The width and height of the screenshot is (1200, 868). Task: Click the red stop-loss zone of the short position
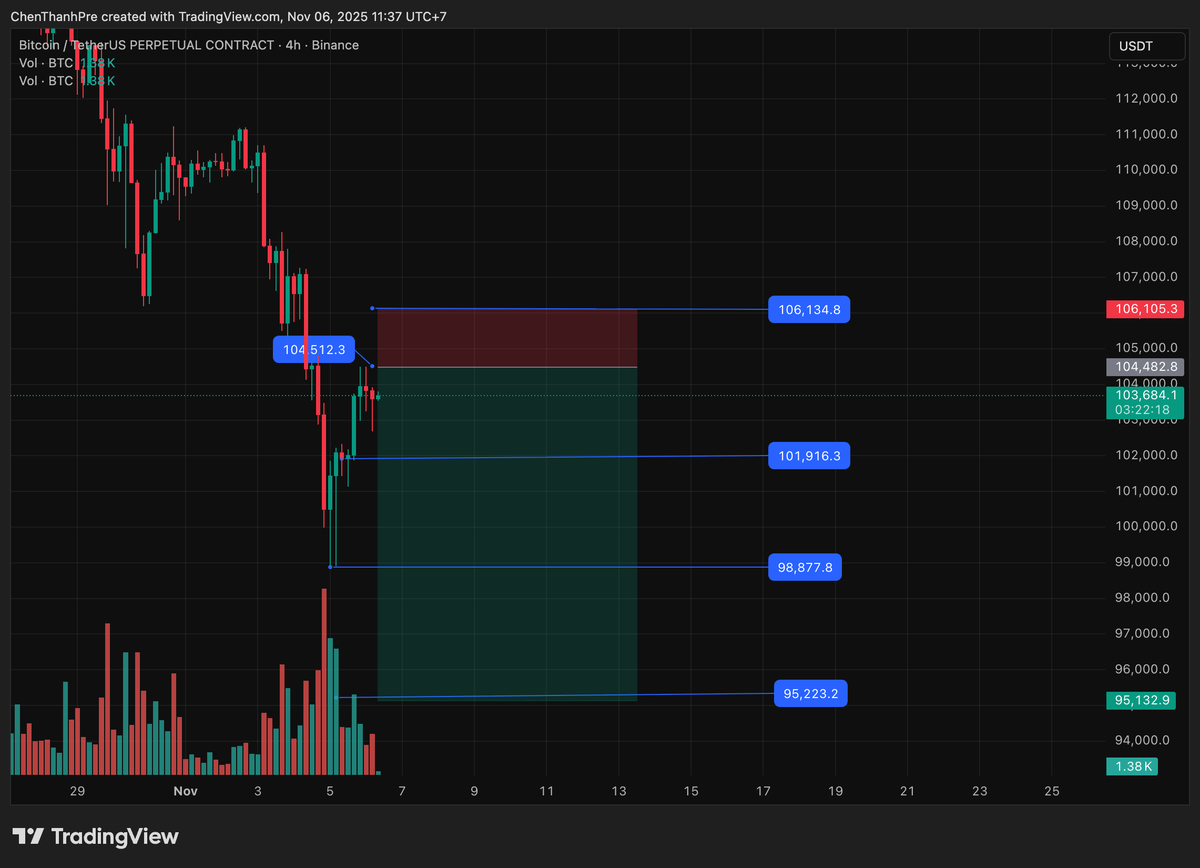click(507, 338)
